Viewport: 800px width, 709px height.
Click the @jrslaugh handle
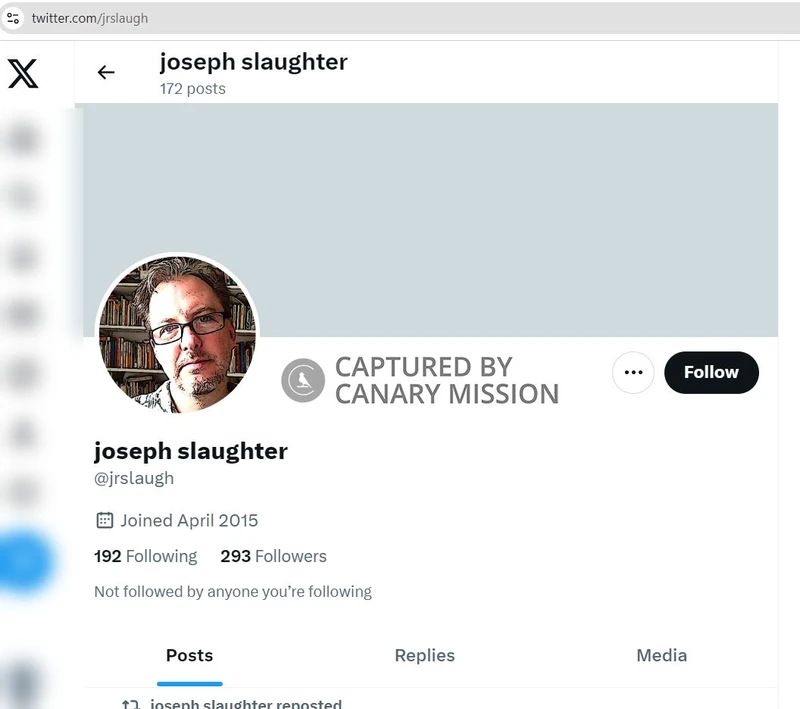(x=134, y=478)
